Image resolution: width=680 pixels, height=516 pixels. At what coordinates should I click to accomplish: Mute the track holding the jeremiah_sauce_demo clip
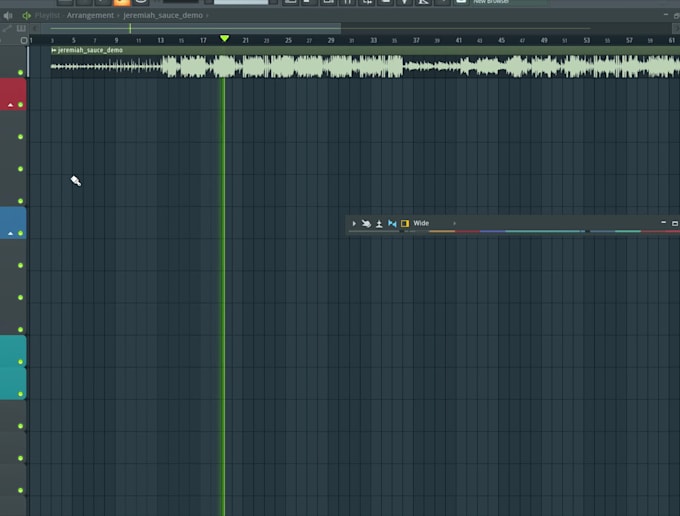coord(20,72)
